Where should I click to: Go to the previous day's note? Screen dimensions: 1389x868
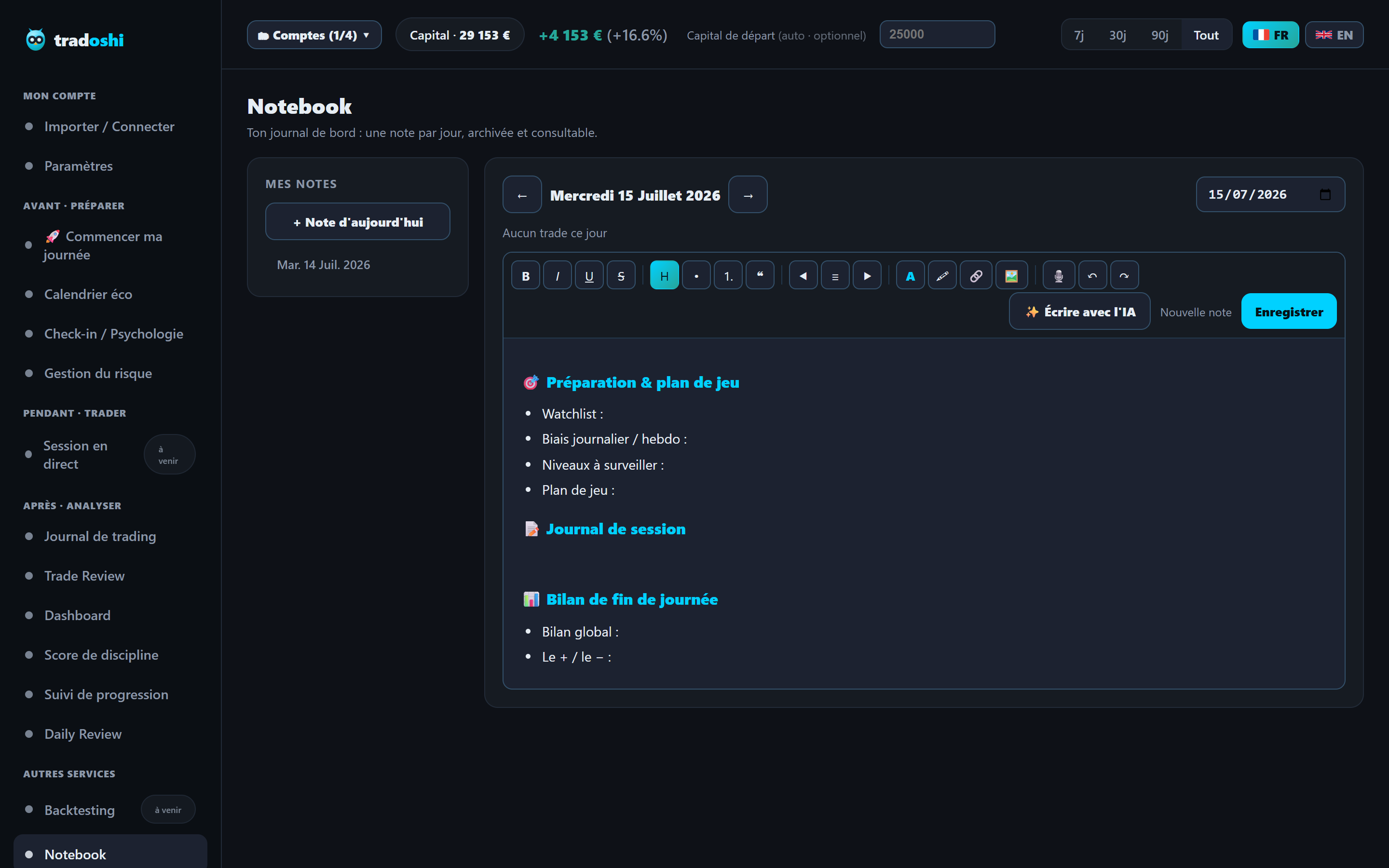522,195
